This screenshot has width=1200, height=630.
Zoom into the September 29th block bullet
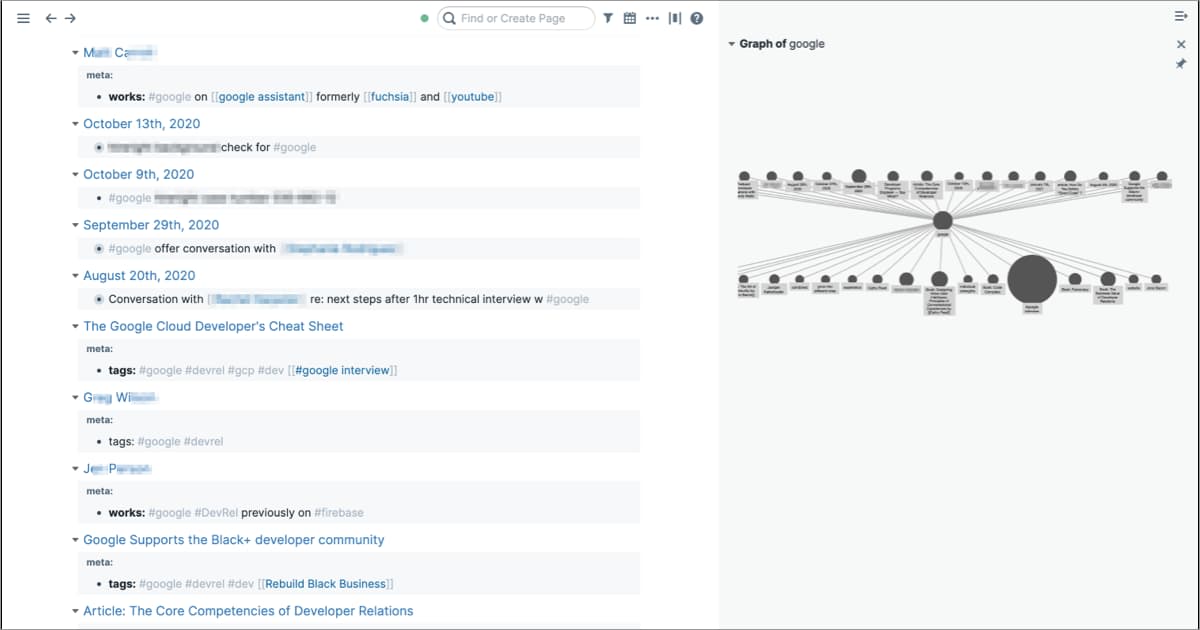click(98, 249)
